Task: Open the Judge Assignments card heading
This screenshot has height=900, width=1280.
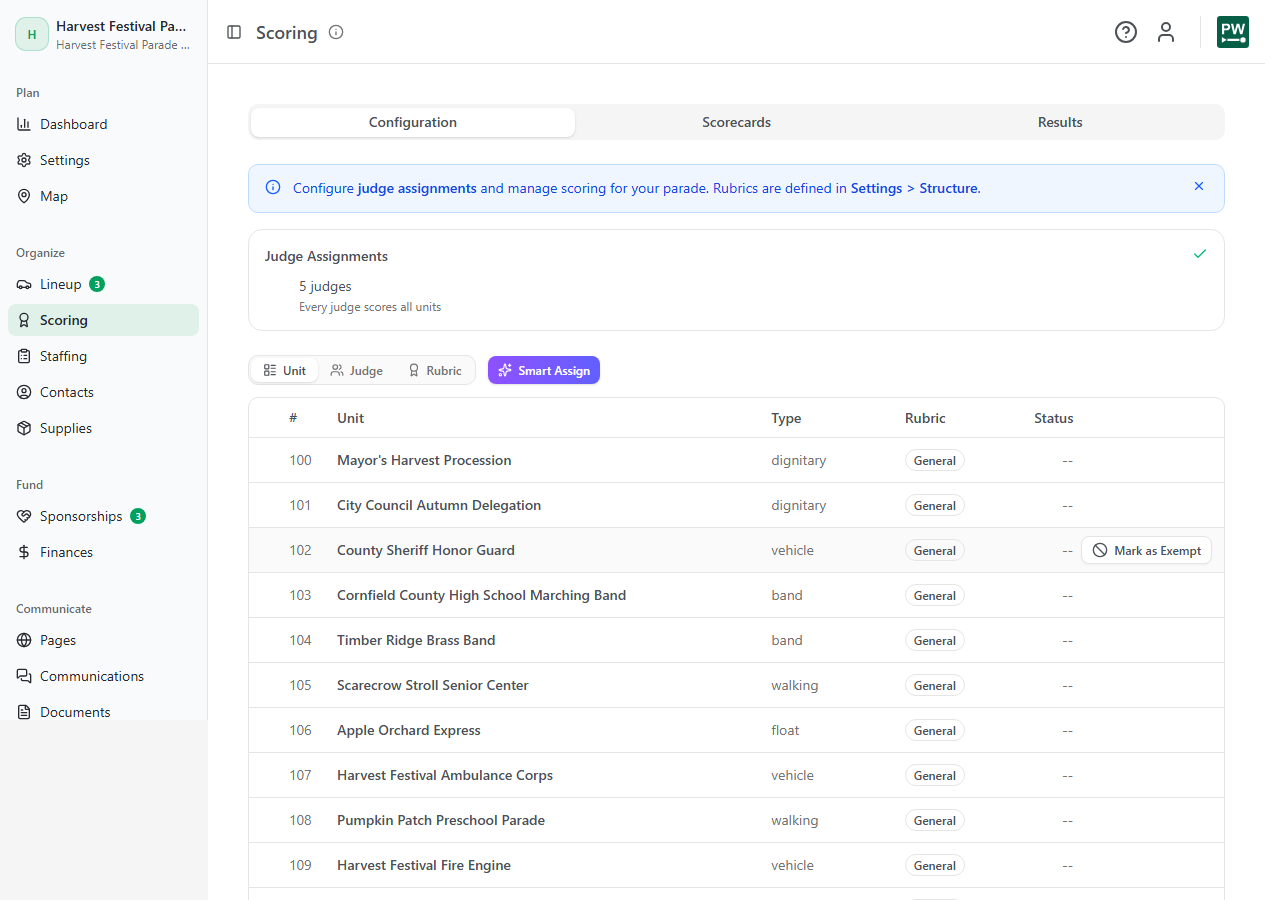Action: point(326,256)
